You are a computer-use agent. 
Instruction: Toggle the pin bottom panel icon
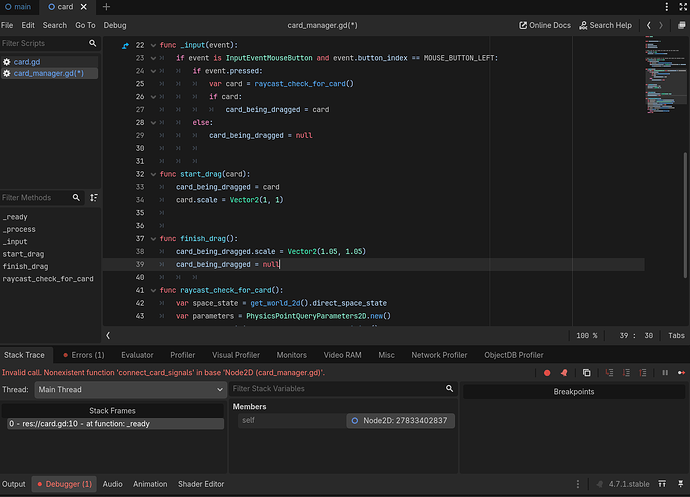(681, 484)
